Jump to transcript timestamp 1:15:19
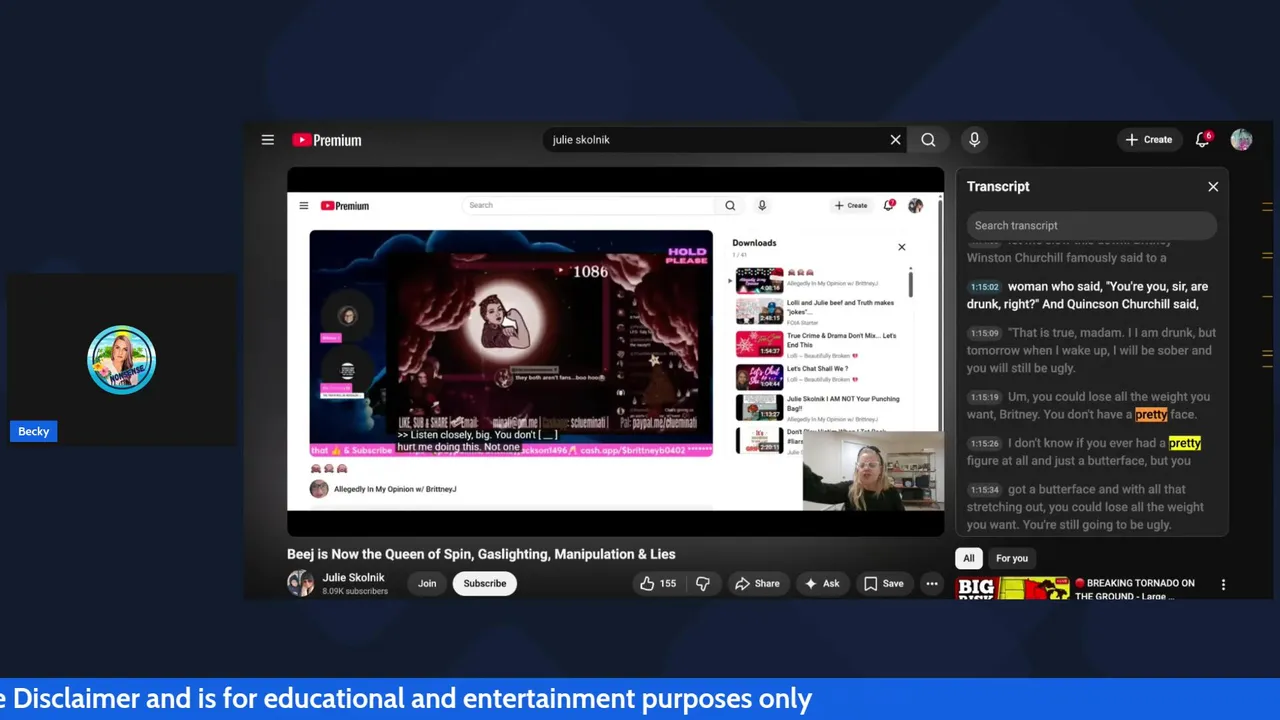 985,397
